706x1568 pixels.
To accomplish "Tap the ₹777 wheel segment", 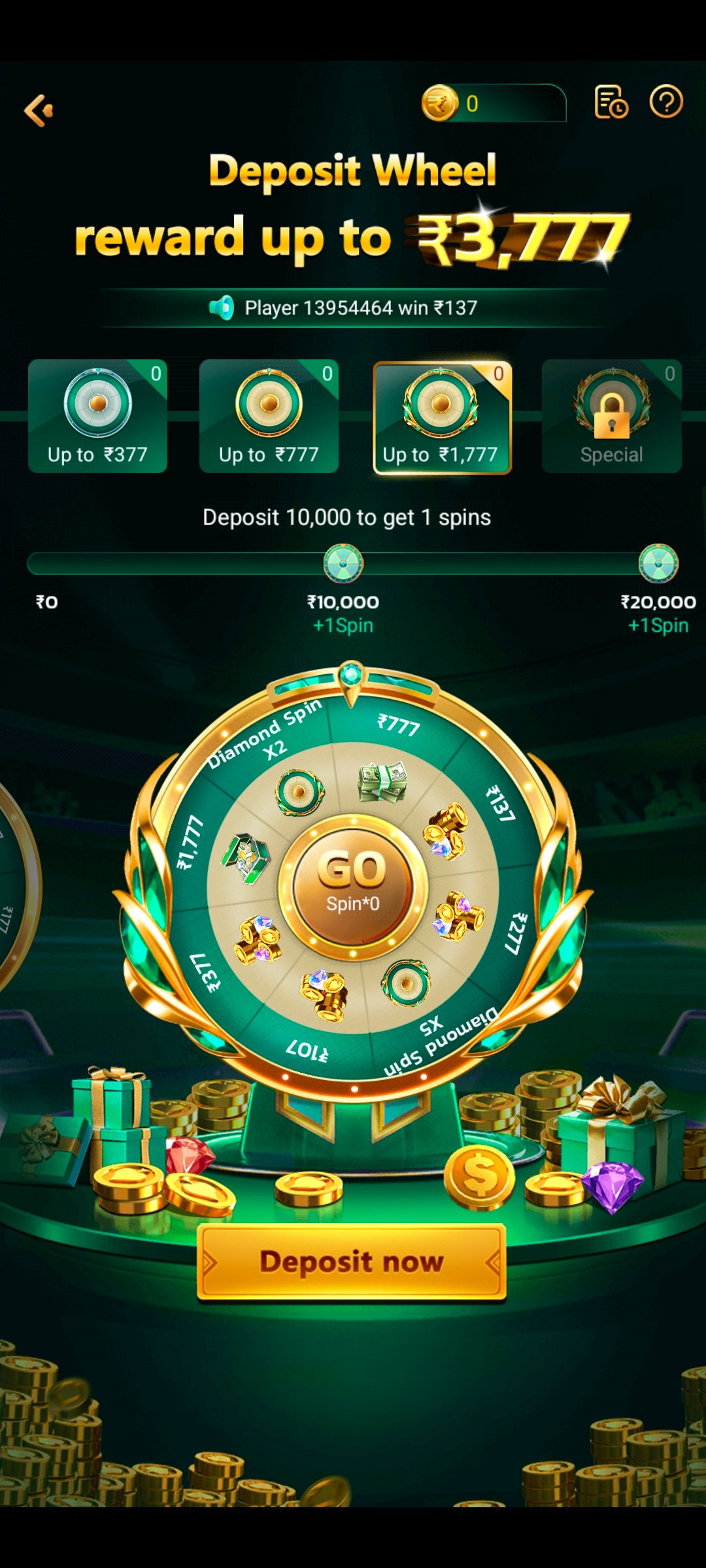I will pos(398,725).
